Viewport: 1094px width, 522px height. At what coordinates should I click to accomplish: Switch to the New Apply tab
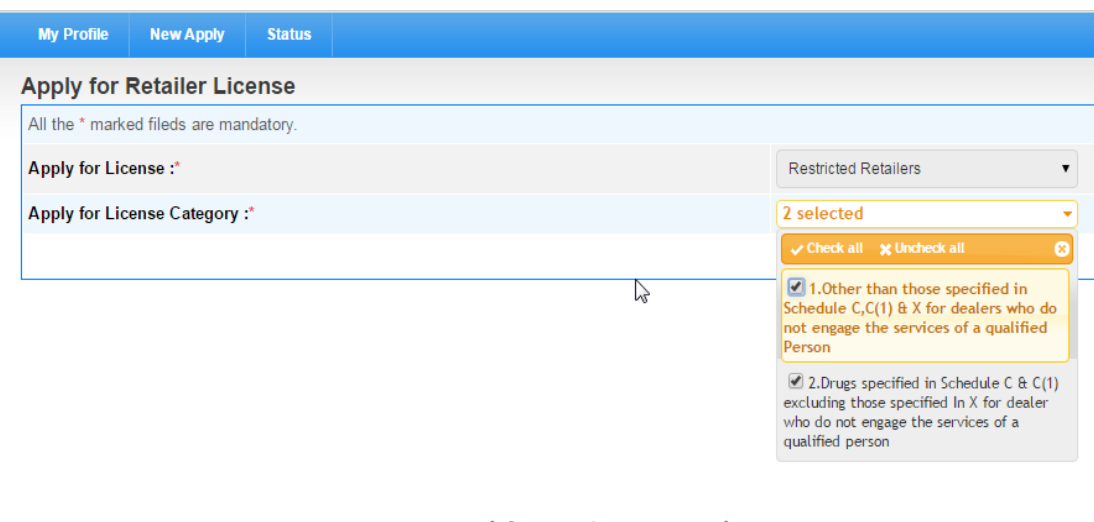pyautogui.click(x=187, y=34)
